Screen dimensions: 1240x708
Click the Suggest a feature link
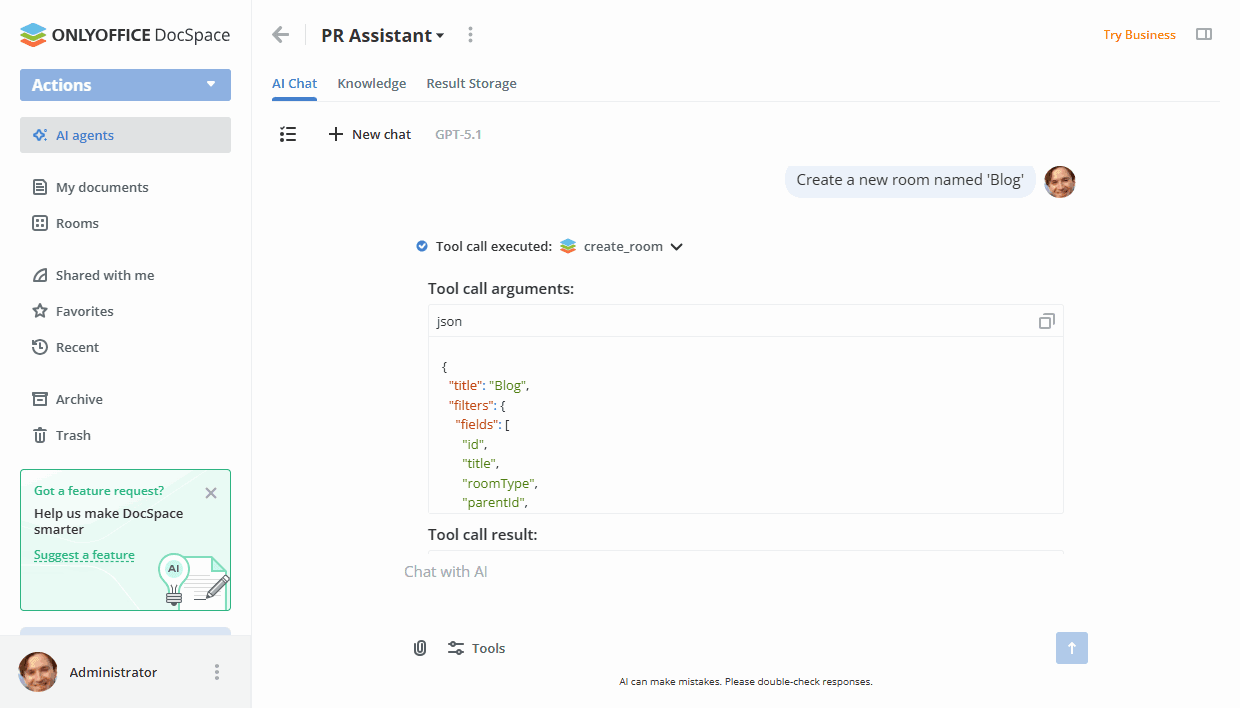(x=84, y=554)
